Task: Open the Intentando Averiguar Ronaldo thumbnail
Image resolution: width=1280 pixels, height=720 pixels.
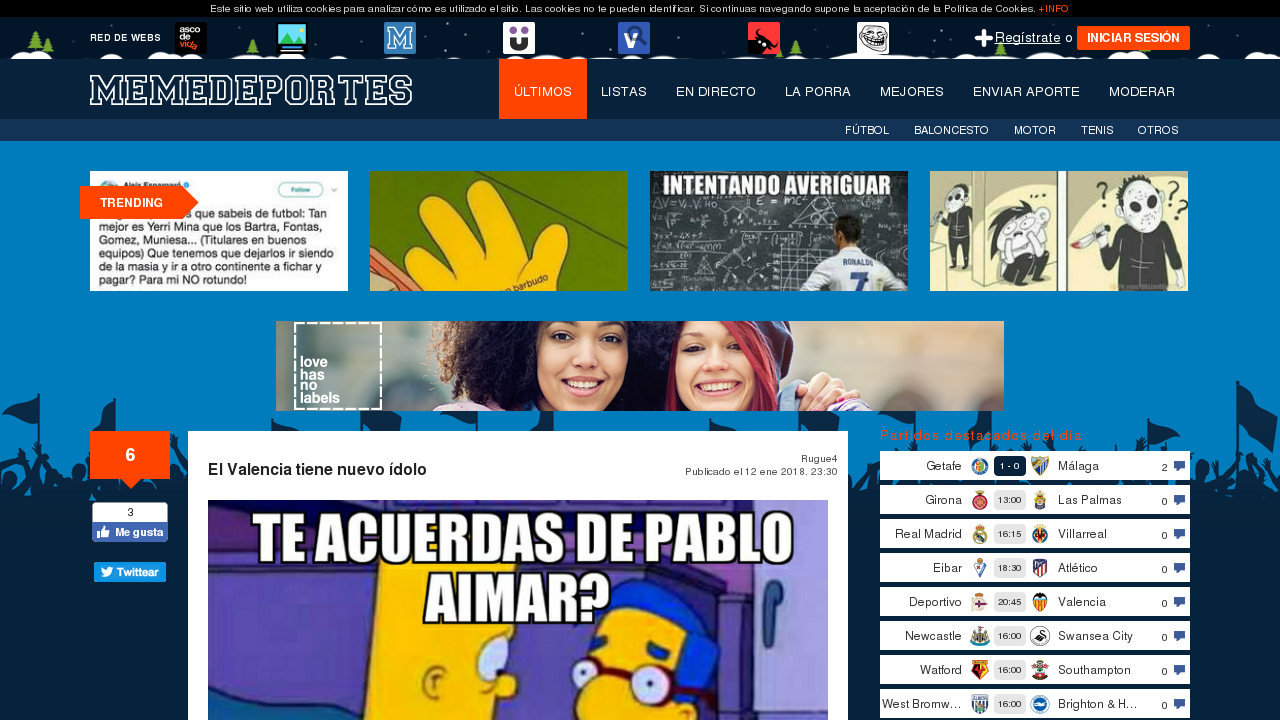Action: coord(779,231)
